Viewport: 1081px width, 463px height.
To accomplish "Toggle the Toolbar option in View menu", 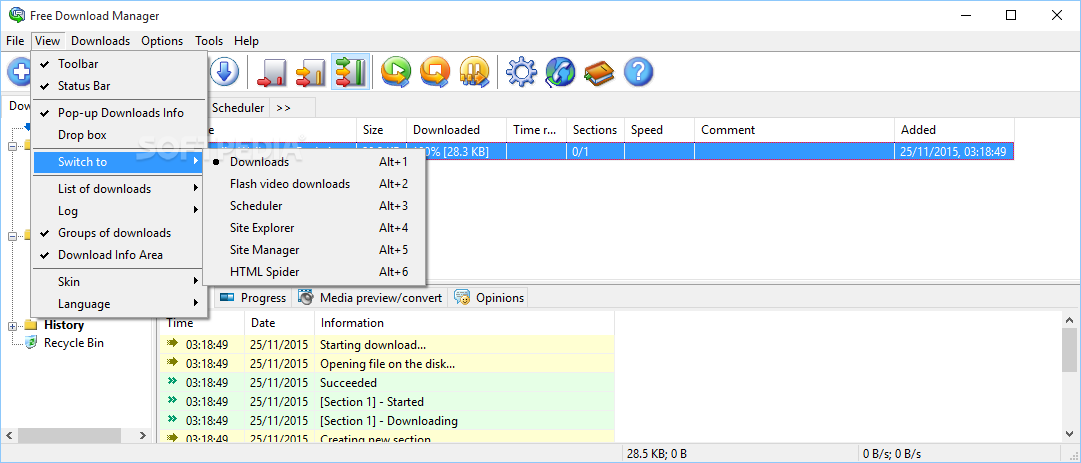I will [x=119, y=64].
